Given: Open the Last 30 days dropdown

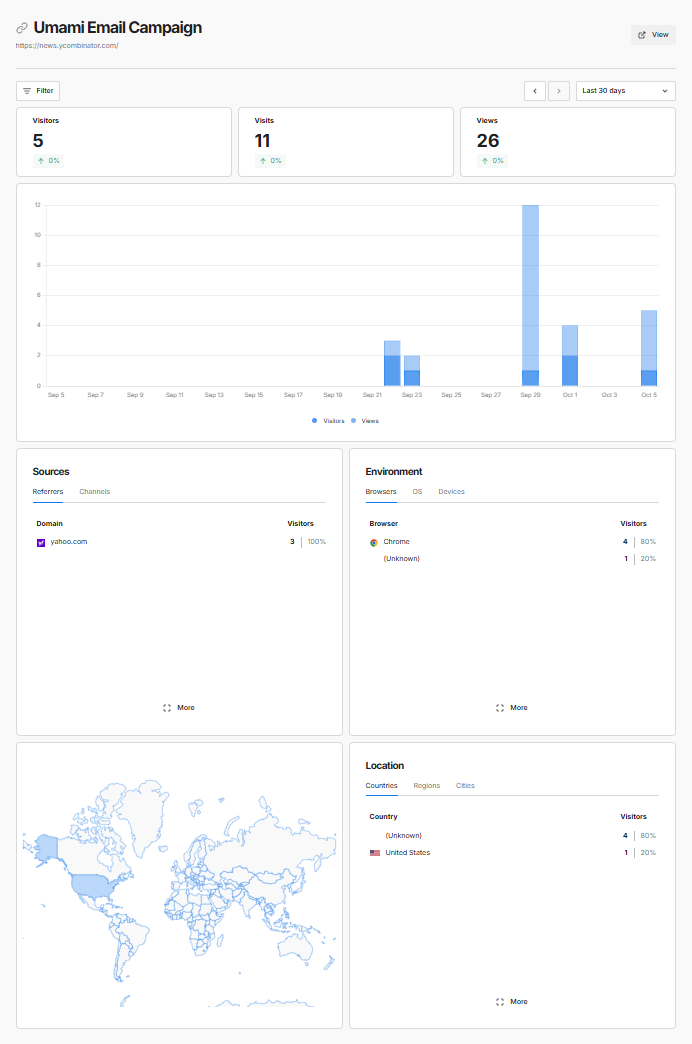Looking at the screenshot, I should (x=625, y=91).
